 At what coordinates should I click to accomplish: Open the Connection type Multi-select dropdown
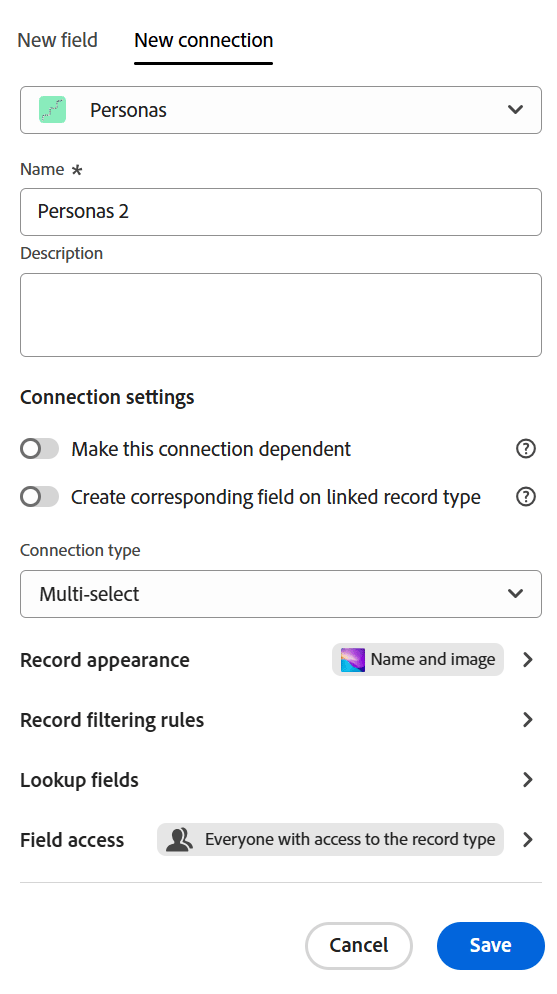coord(281,594)
